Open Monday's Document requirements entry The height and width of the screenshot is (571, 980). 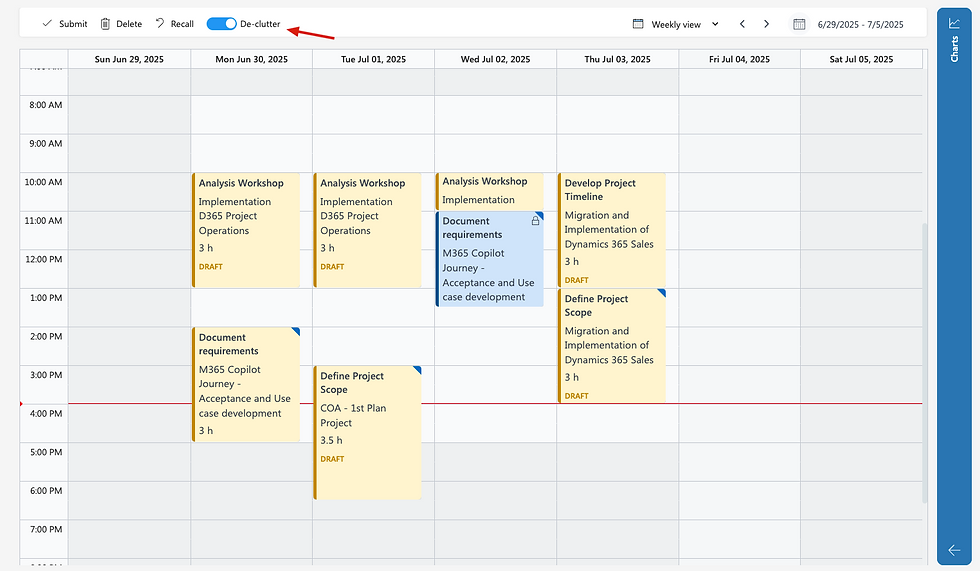(246, 384)
